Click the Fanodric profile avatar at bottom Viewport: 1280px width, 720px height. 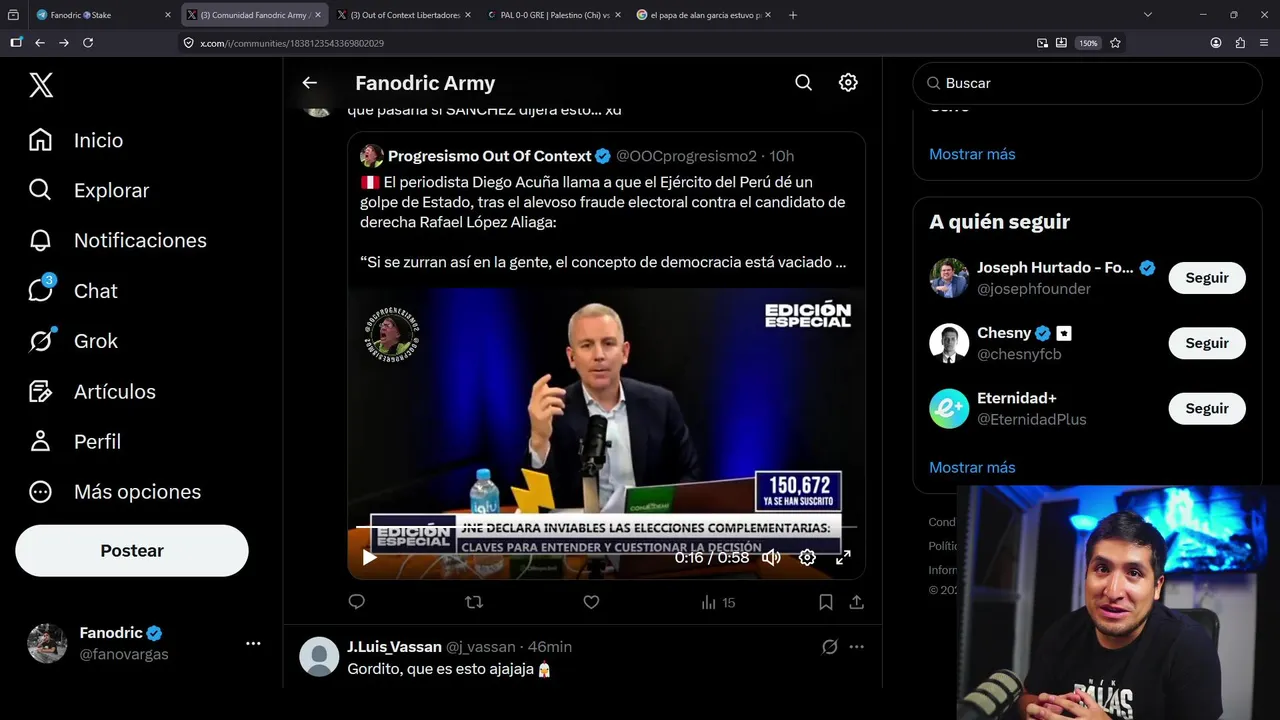pos(47,643)
